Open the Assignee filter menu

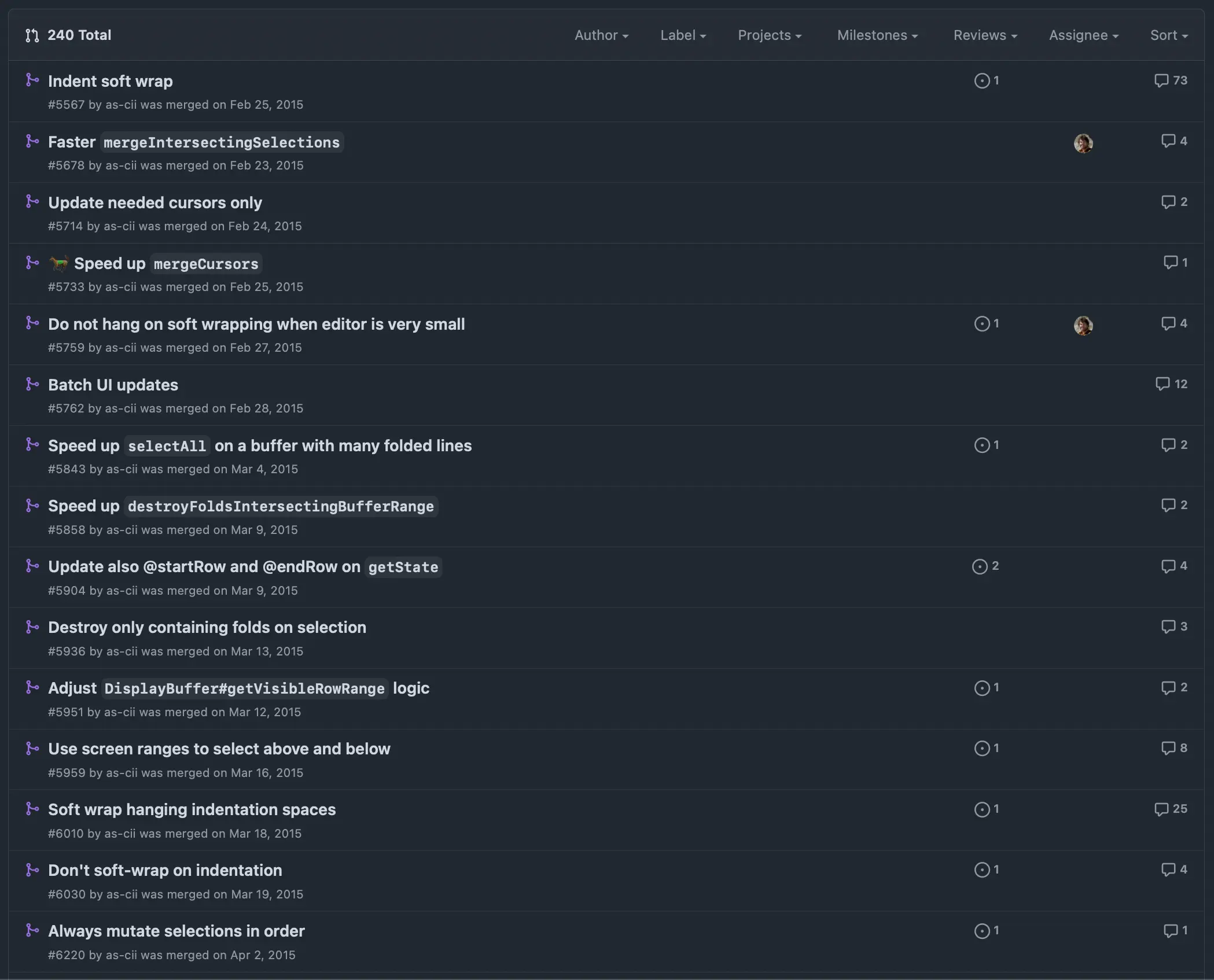(1083, 35)
